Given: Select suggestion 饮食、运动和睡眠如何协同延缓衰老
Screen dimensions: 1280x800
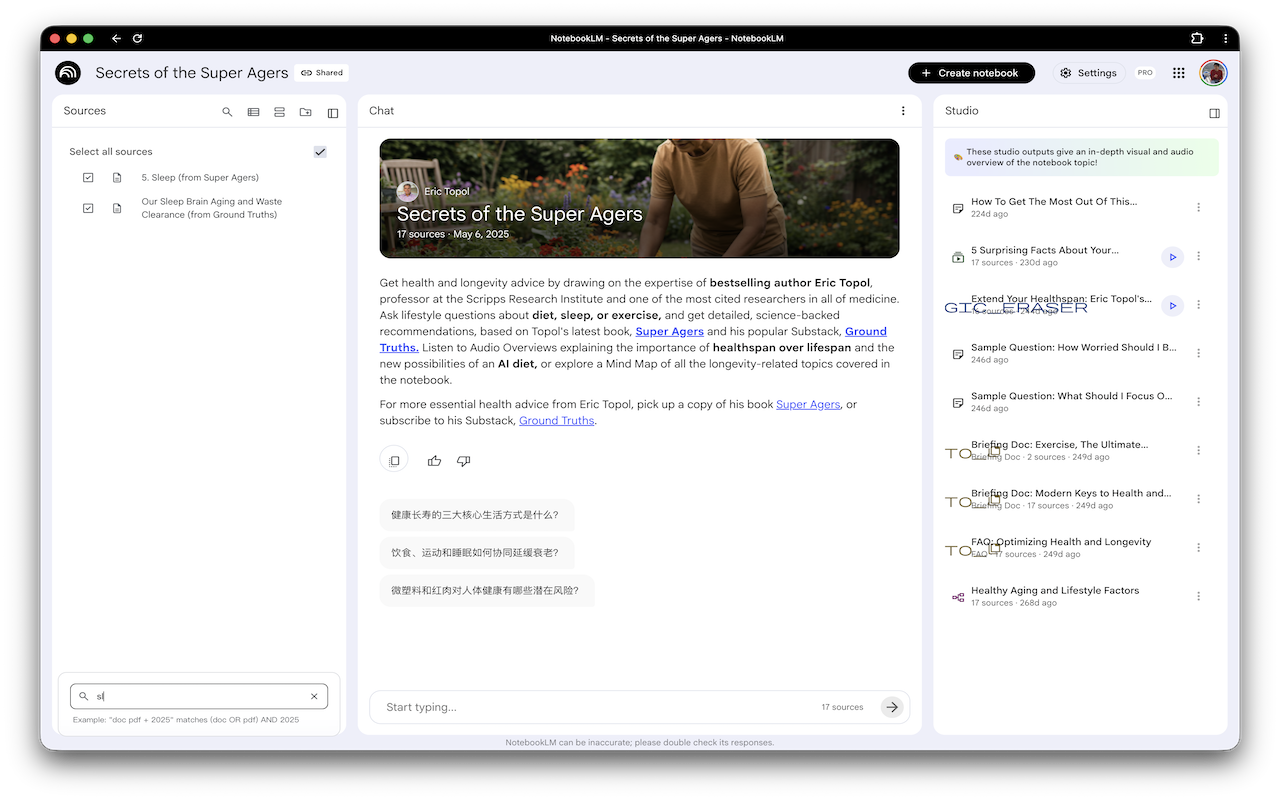Looking at the screenshot, I should click(477, 553).
